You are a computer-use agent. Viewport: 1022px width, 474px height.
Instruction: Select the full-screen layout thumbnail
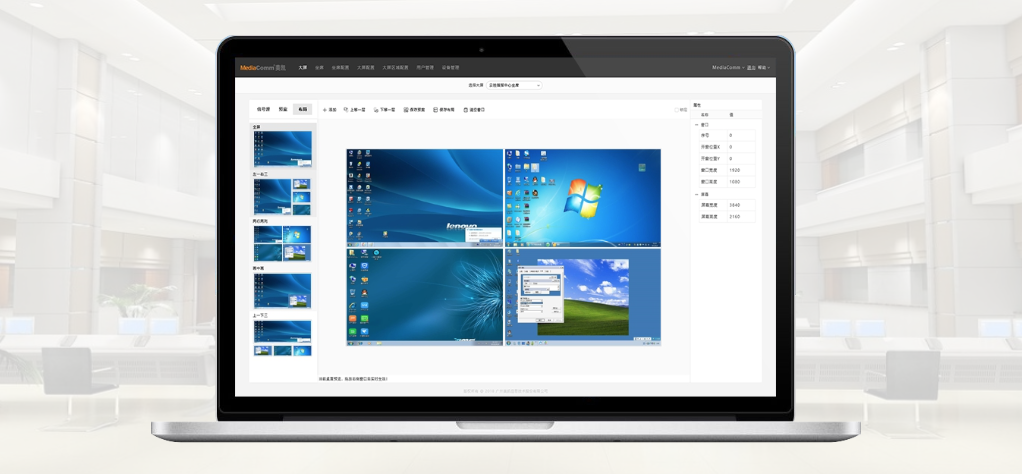click(x=282, y=149)
